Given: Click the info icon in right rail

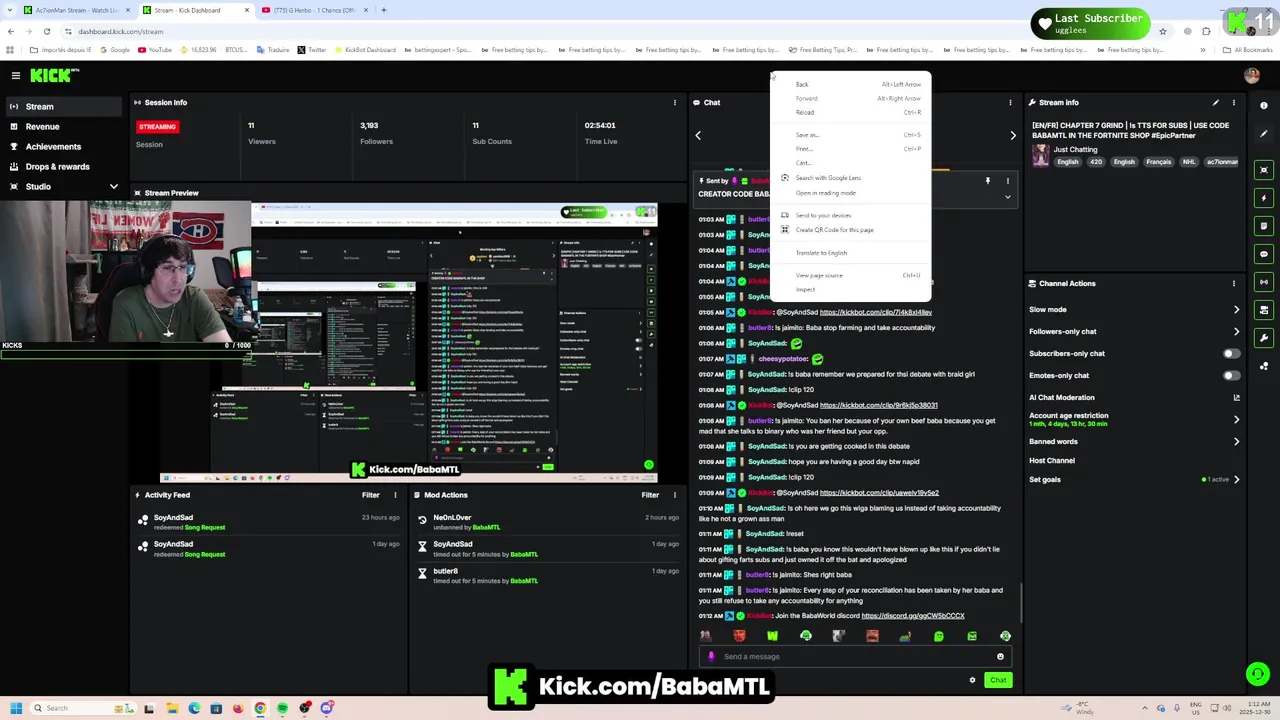Looking at the screenshot, I should click(x=1264, y=105).
